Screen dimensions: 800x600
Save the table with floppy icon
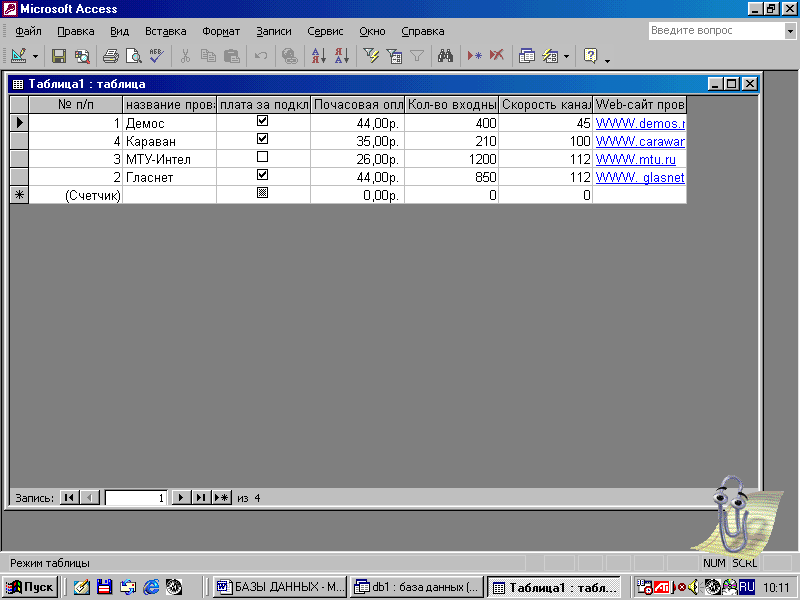[x=59, y=56]
